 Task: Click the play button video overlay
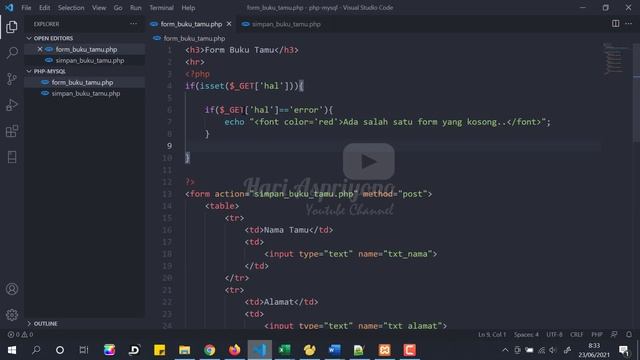pyautogui.click(x=369, y=161)
